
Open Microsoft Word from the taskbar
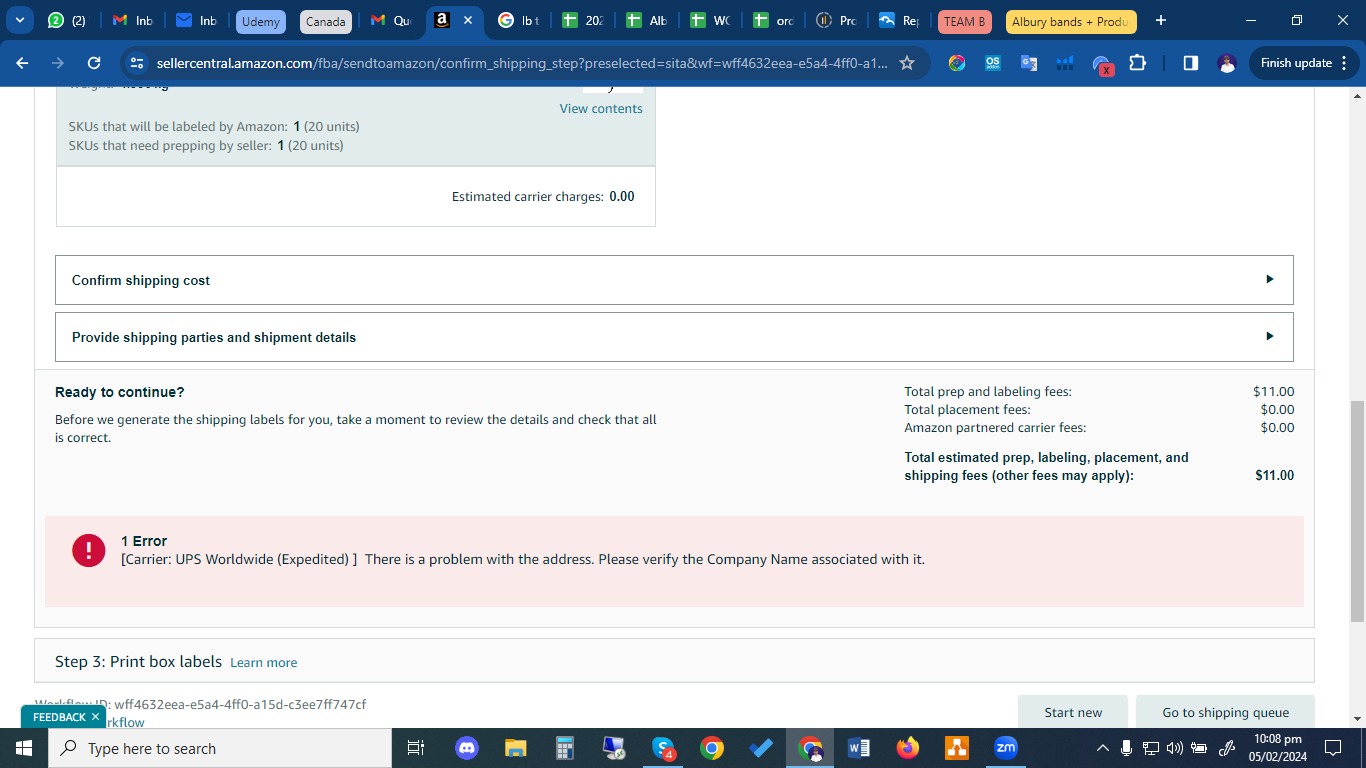coord(859,748)
